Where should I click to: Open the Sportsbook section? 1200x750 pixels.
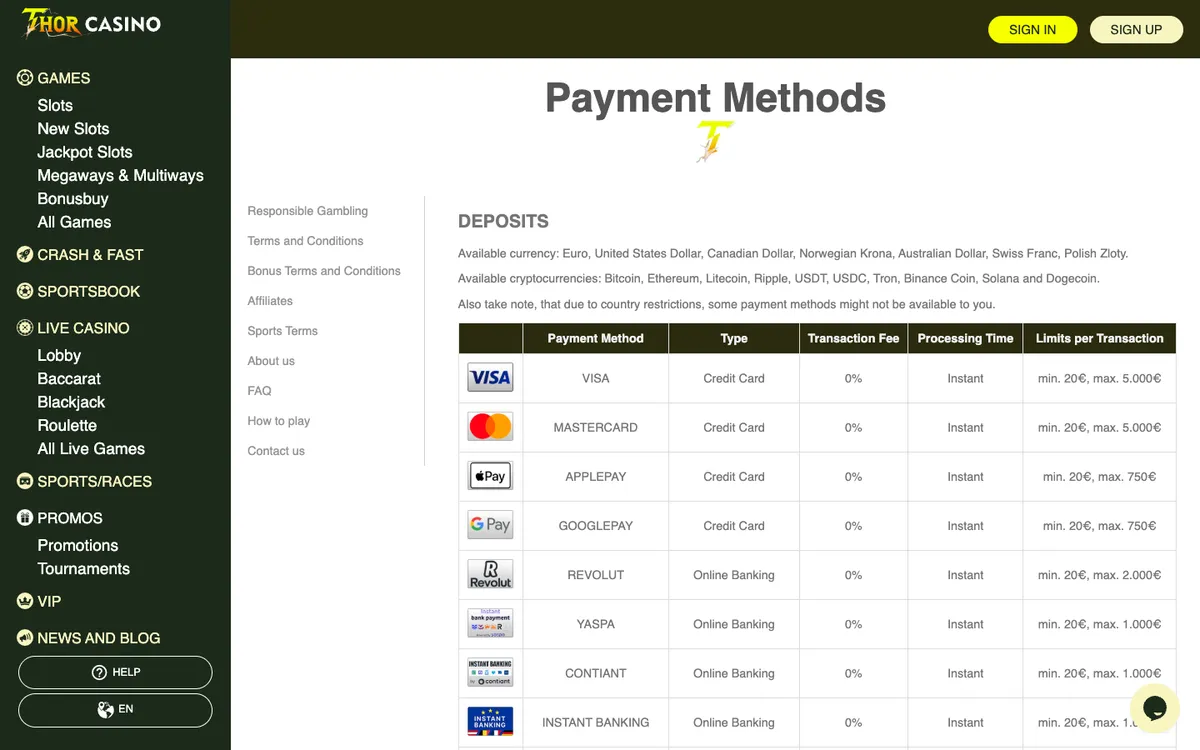click(x=89, y=292)
